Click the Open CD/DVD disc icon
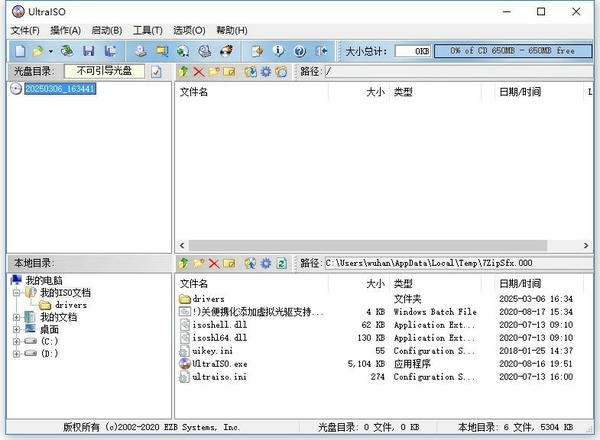 click(x=67, y=51)
